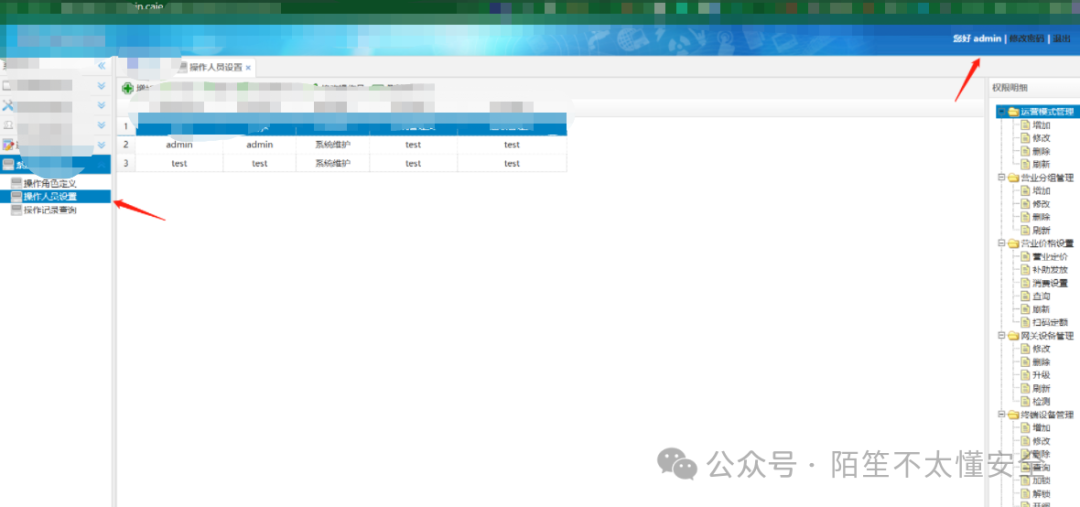Select 刷新 under 营业价格设置

click(1041, 309)
